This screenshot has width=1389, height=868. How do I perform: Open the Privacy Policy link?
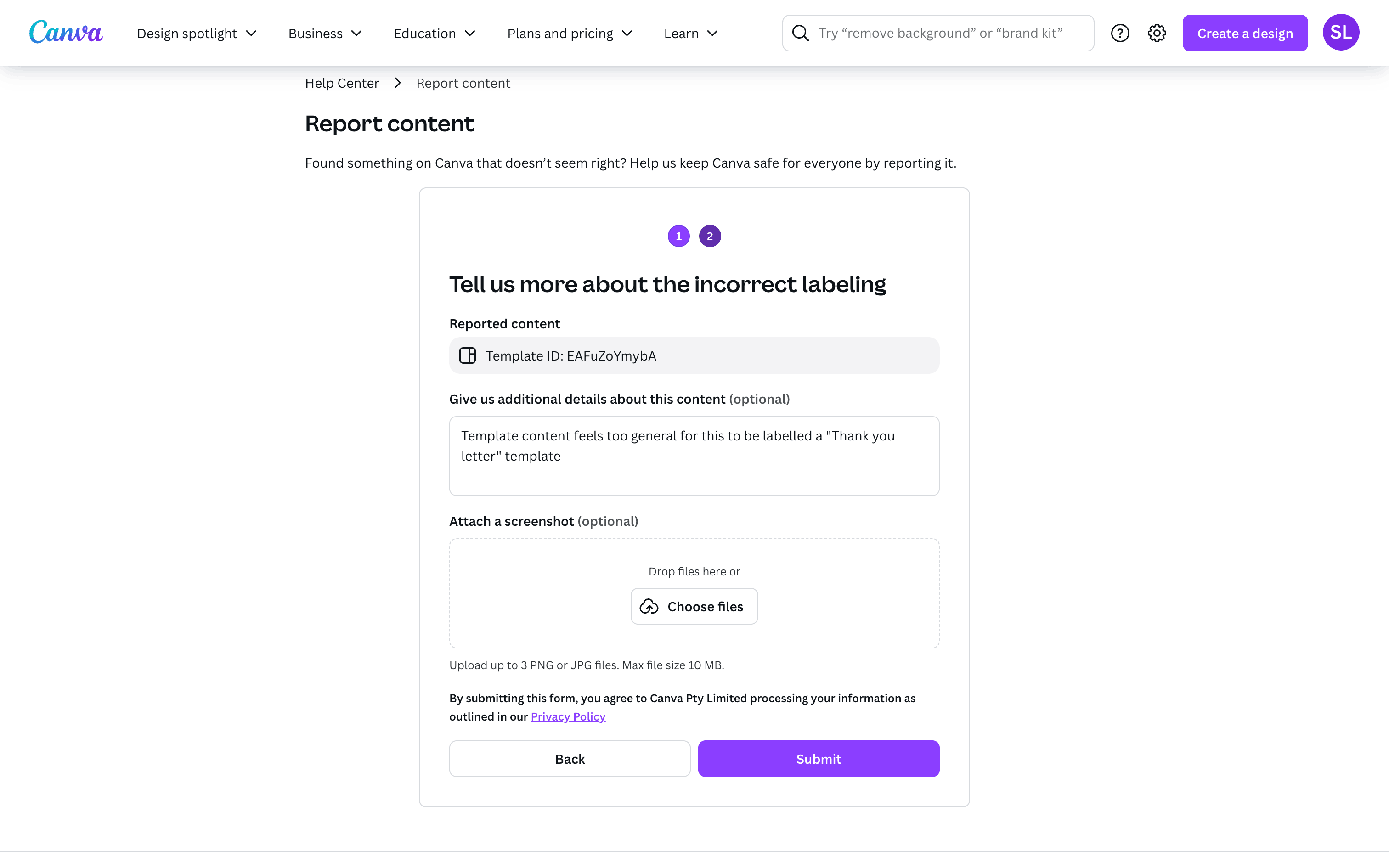(568, 717)
